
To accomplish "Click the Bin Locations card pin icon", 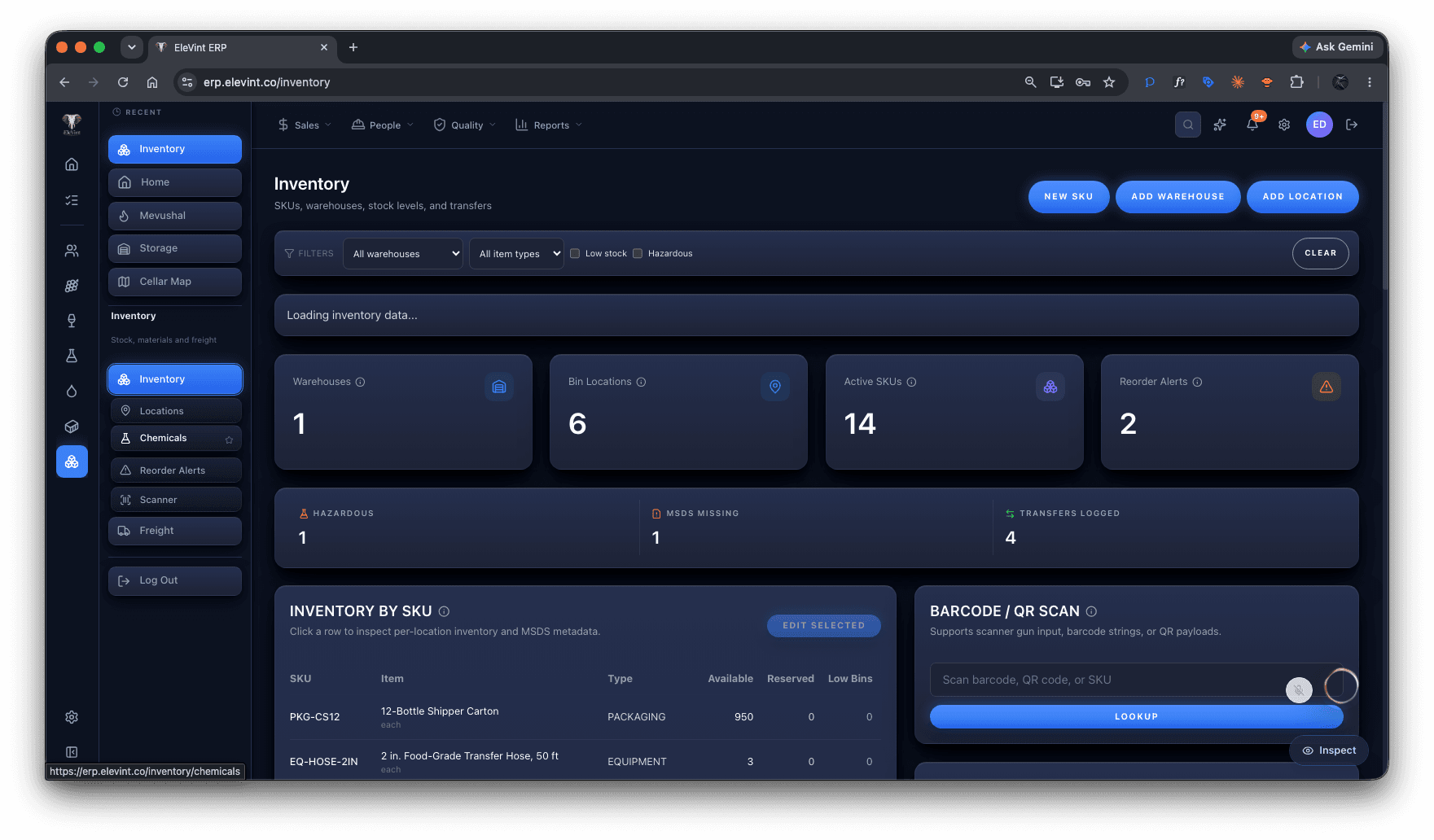I will tap(775, 387).
